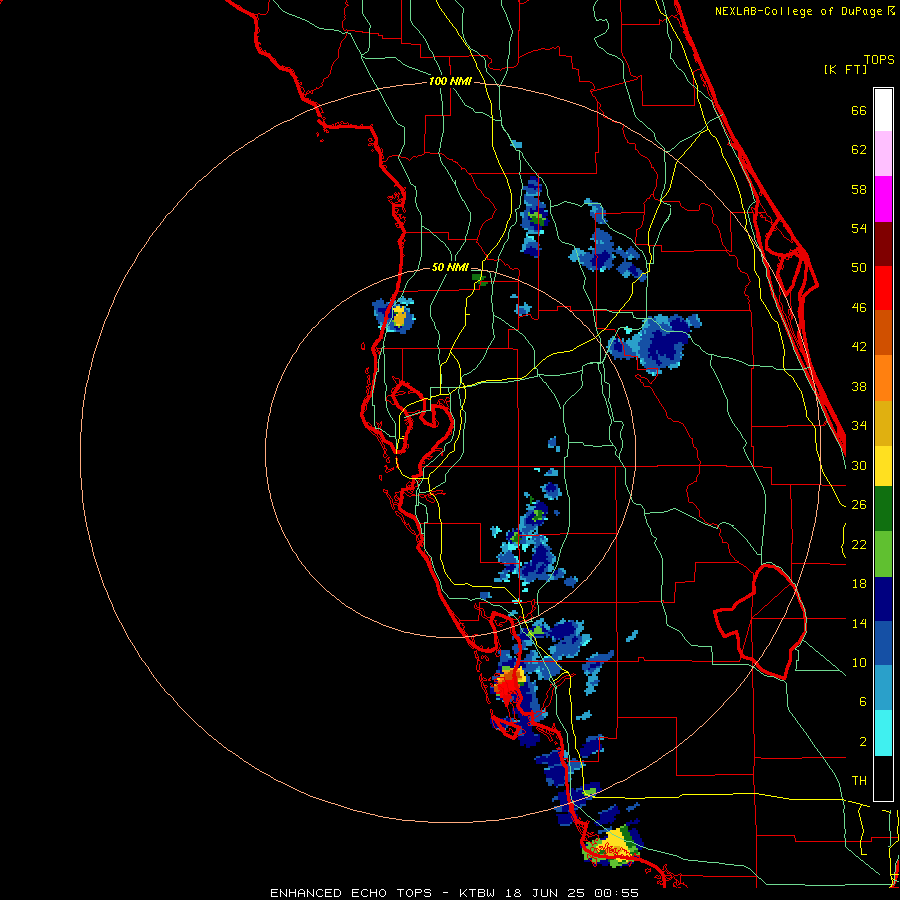Choose the gold swatch on the color bar
The width and height of the screenshot is (900, 900).
[883, 423]
